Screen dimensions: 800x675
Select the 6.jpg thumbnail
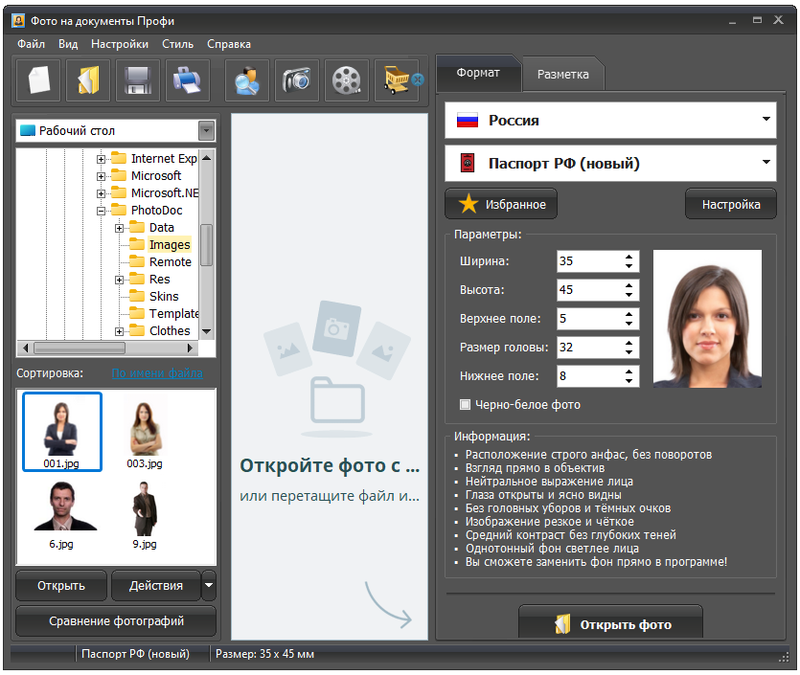point(62,515)
